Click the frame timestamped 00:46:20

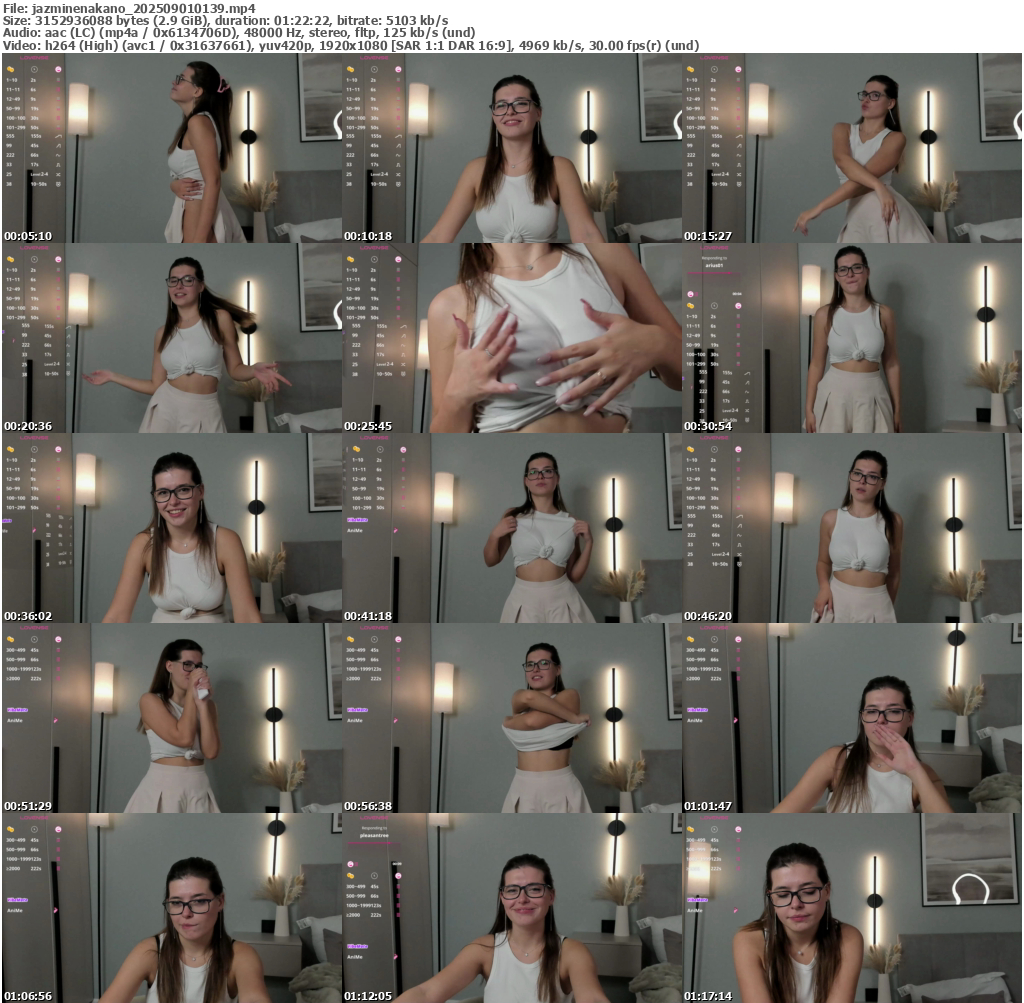tap(852, 528)
